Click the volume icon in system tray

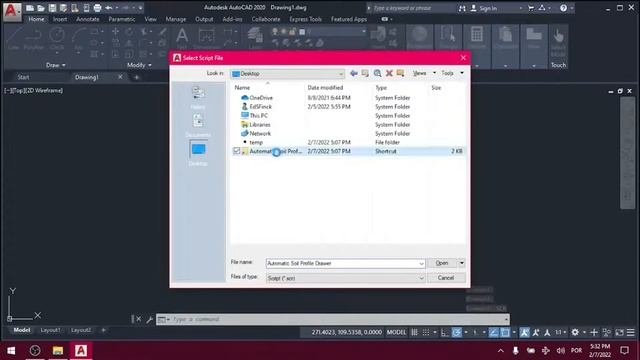tap(560, 350)
